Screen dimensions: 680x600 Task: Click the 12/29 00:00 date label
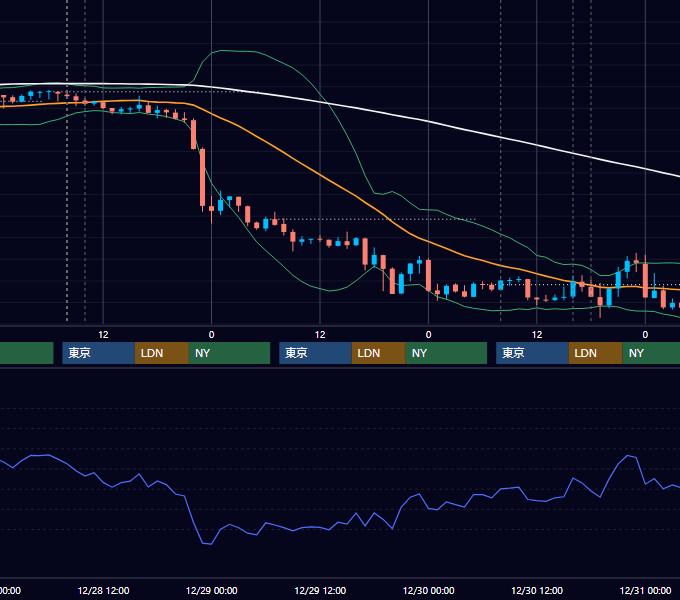tap(212, 590)
